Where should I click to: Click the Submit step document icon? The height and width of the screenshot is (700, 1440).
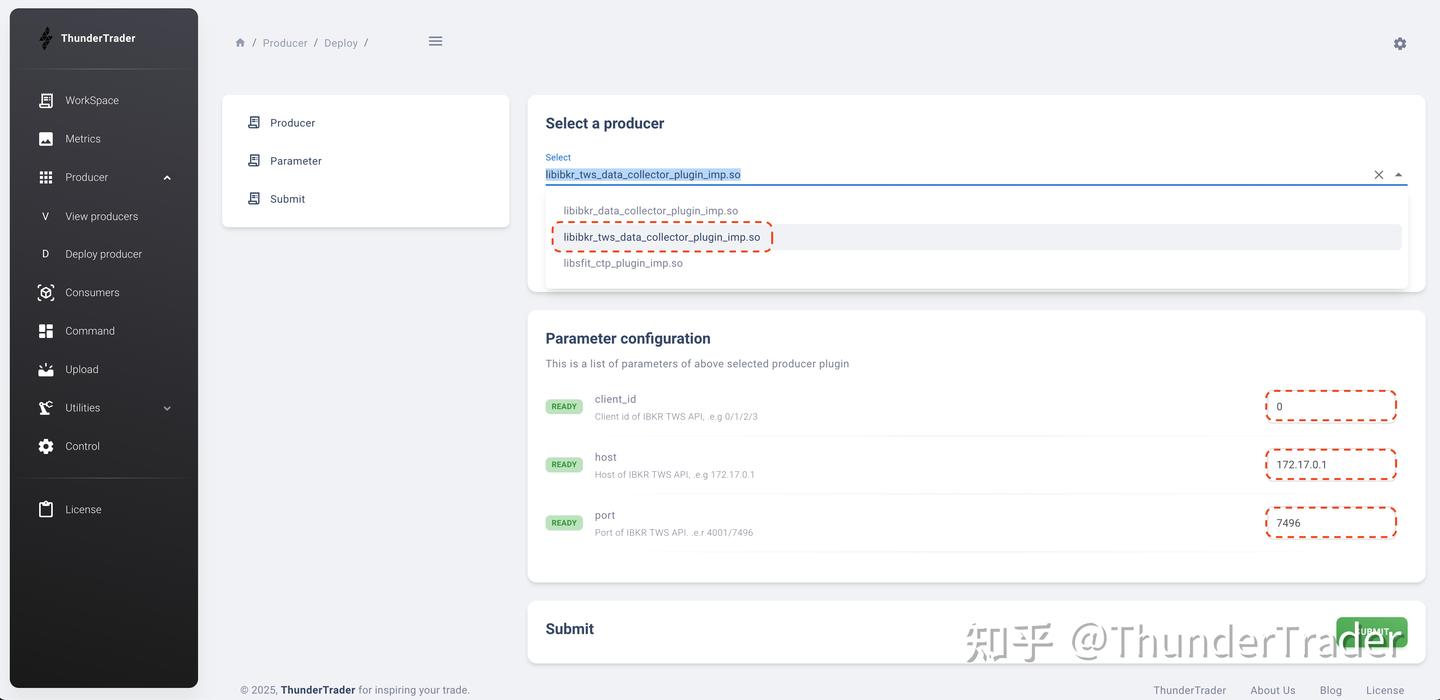254,198
